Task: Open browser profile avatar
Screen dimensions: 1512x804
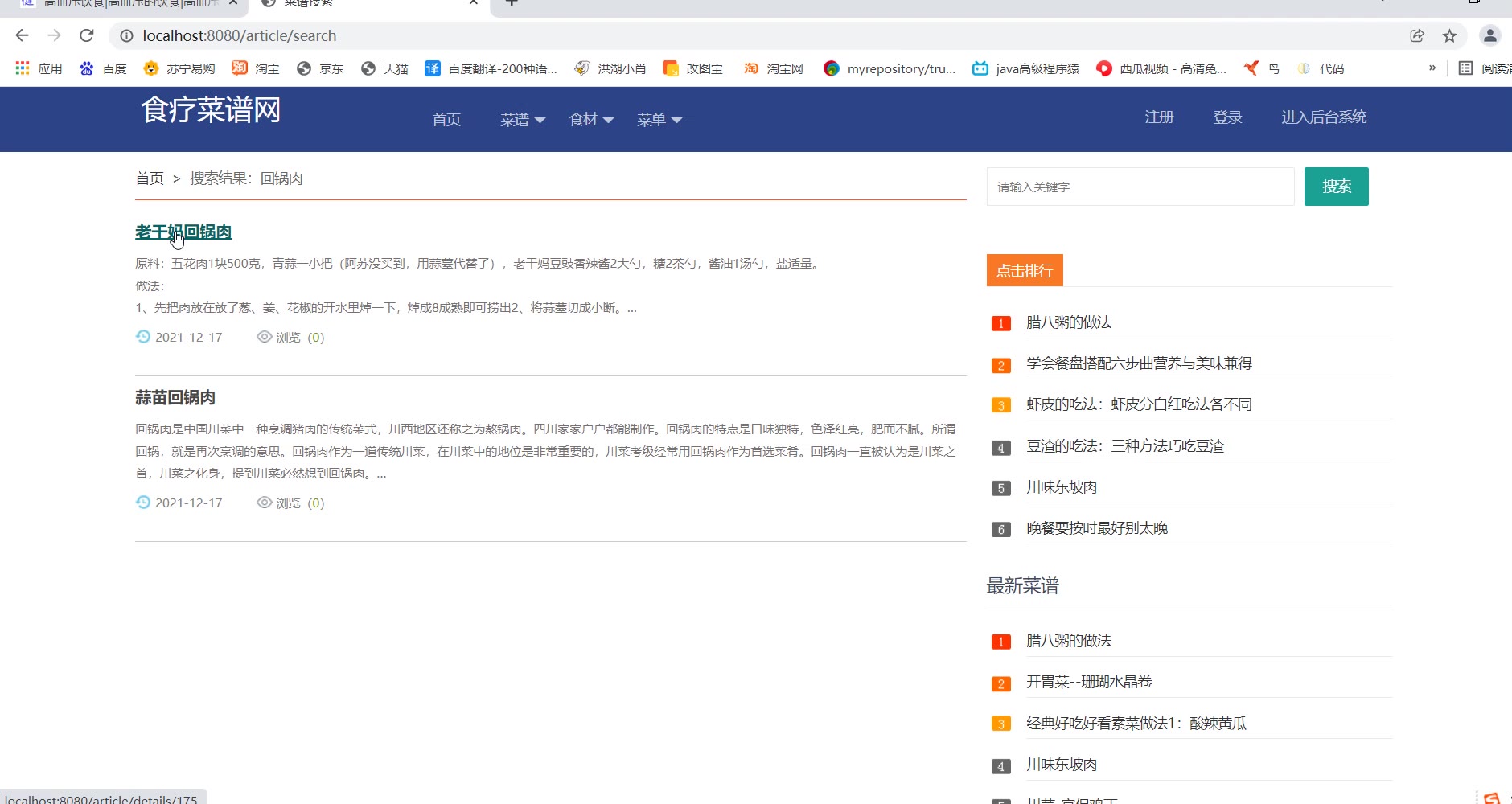Action: click(1489, 35)
